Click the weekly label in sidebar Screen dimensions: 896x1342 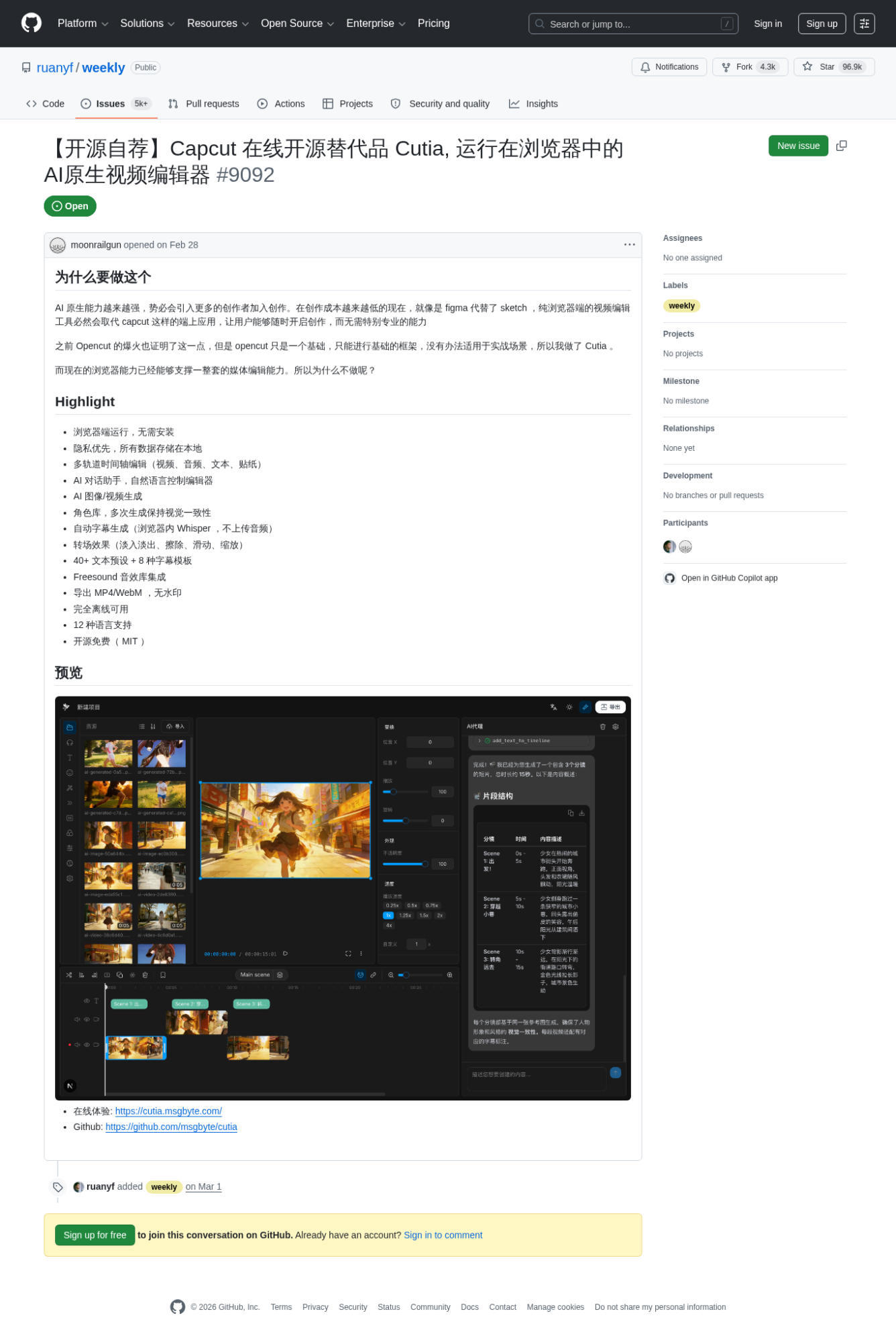681,306
